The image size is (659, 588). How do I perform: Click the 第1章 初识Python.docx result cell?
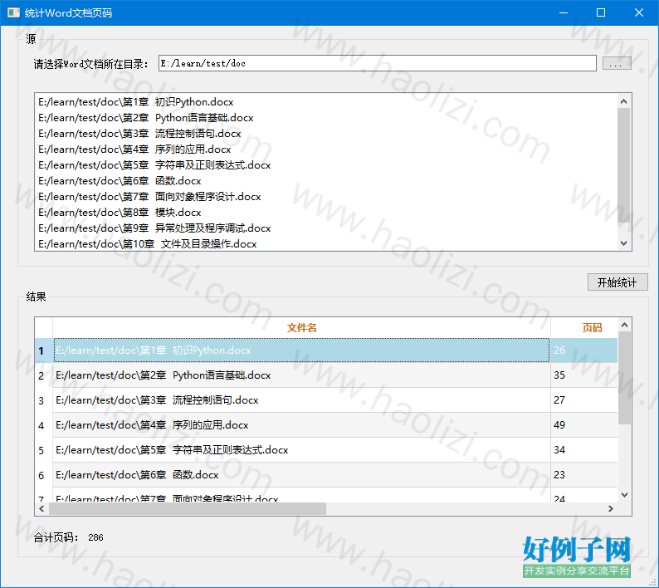pyautogui.click(x=302, y=351)
